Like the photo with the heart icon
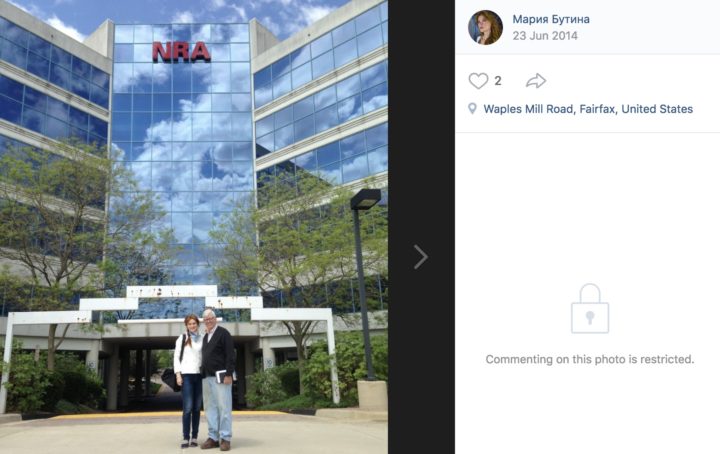The height and width of the screenshot is (454, 720). click(x=478, y=81)
